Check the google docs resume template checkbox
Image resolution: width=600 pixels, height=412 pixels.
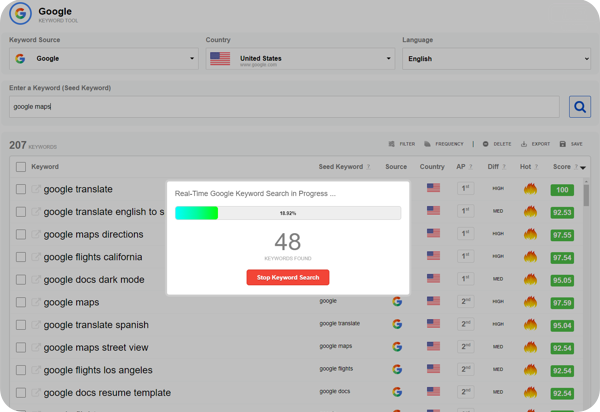[21, 393]
